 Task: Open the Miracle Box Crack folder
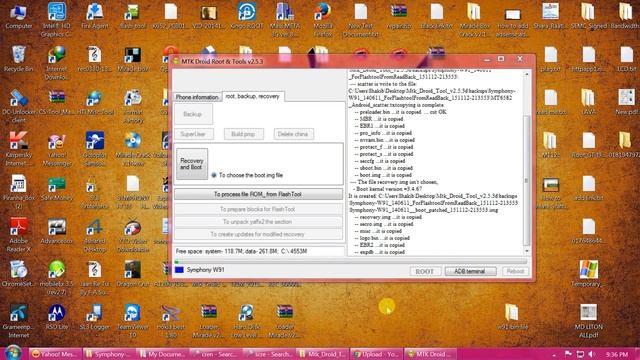(x=473, y=20)
